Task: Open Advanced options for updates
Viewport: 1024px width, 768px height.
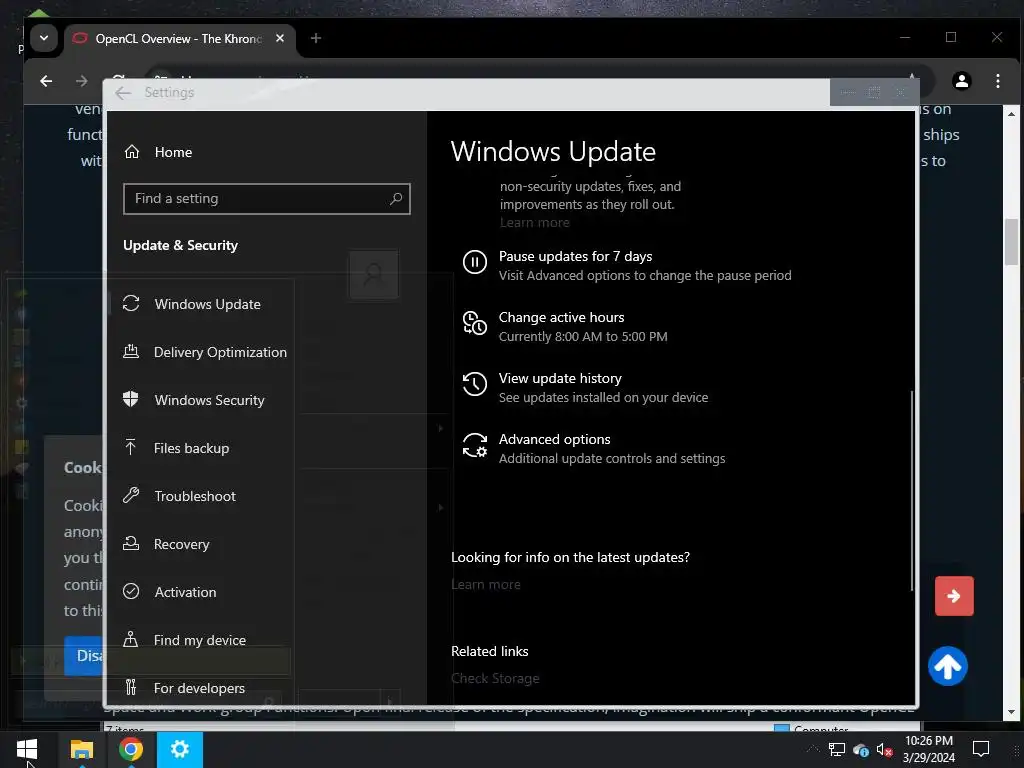Action: pyautogui.click(x=554, y=440)
